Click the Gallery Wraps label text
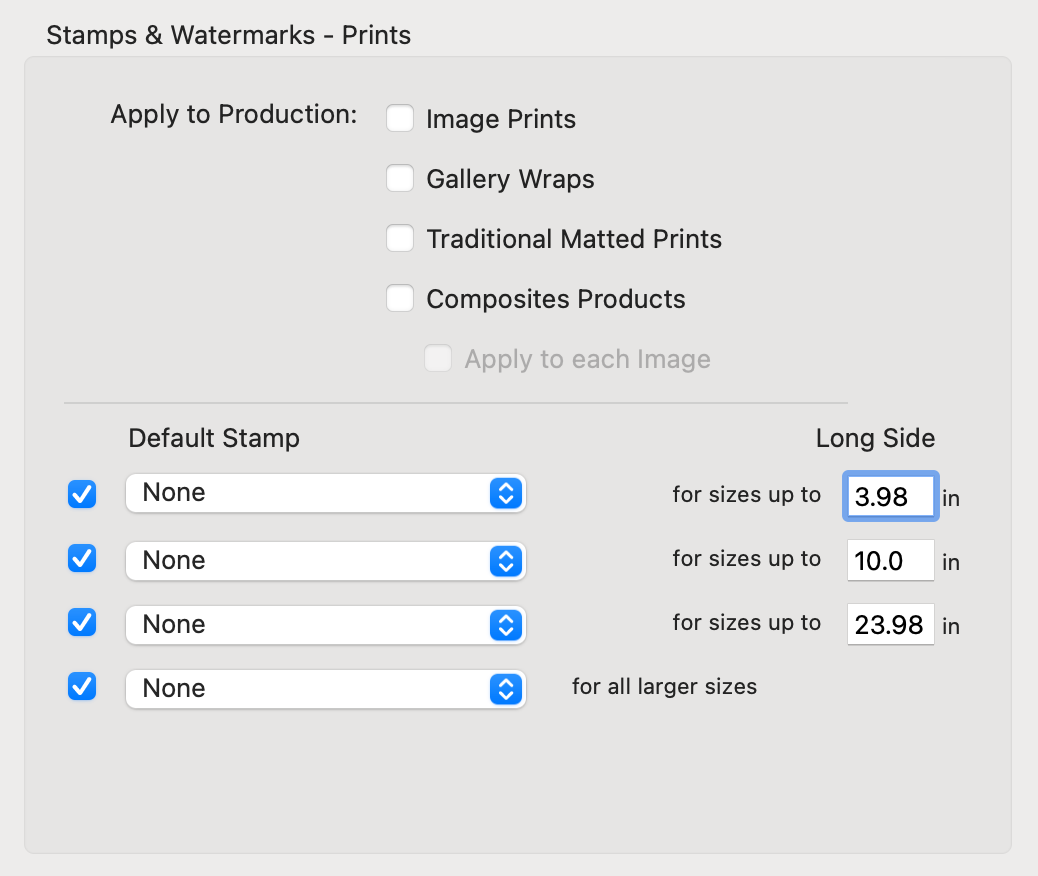 point(510,180)
